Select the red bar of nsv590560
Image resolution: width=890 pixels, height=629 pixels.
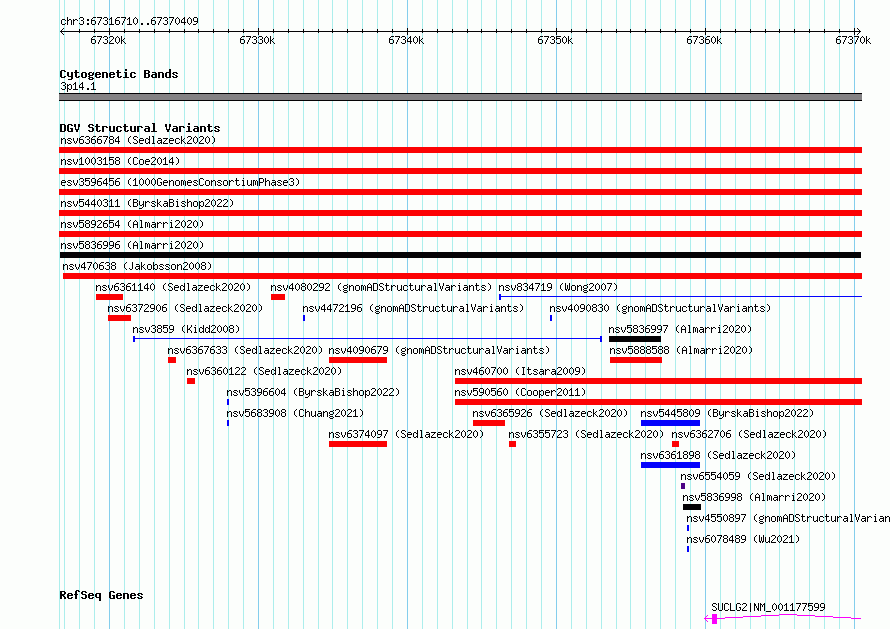pyautogui.click(x=658, y=402)
